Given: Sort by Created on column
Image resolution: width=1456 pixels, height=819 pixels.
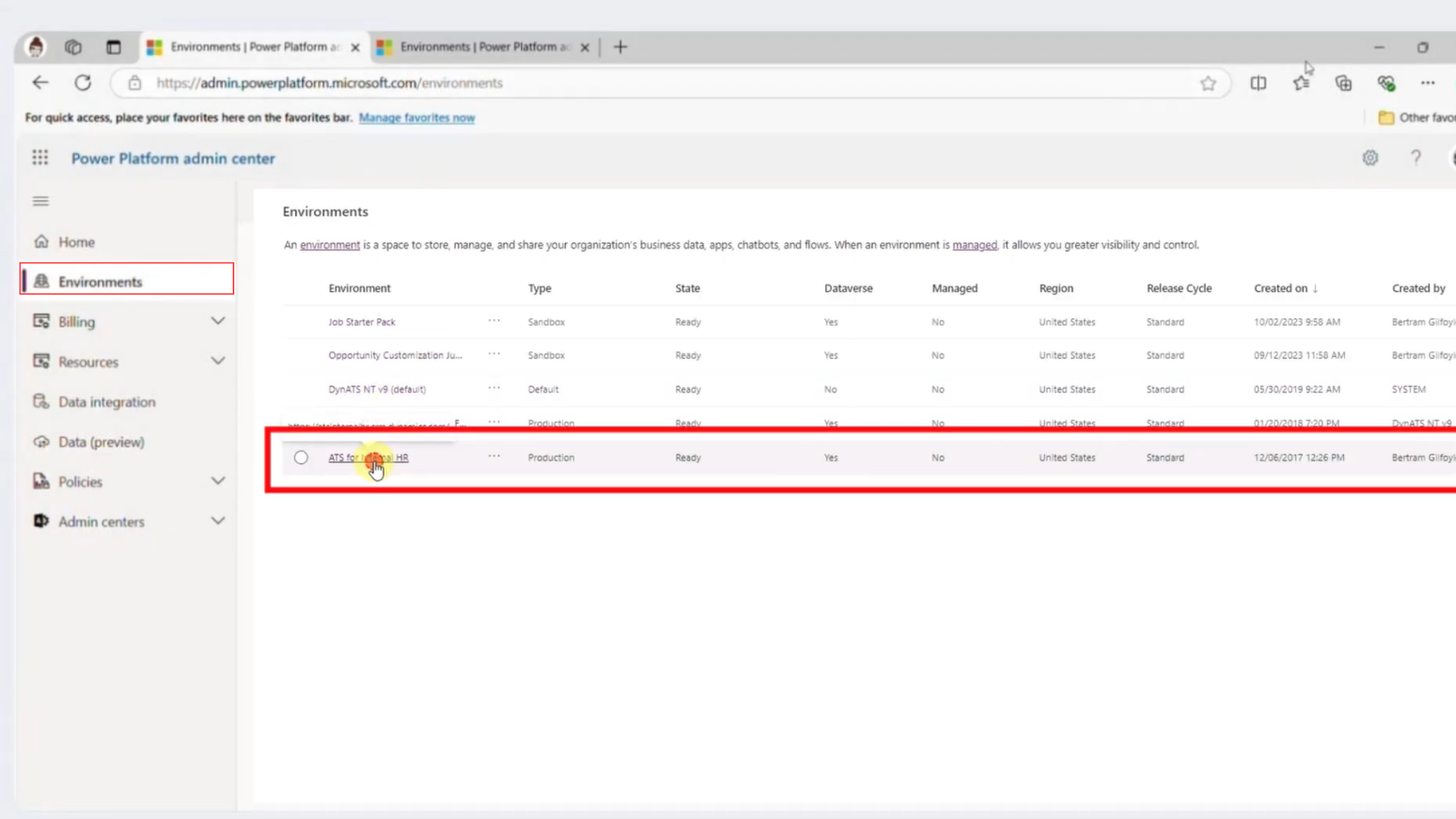Looking at the screenshot, I should (x=1285, y=288).
